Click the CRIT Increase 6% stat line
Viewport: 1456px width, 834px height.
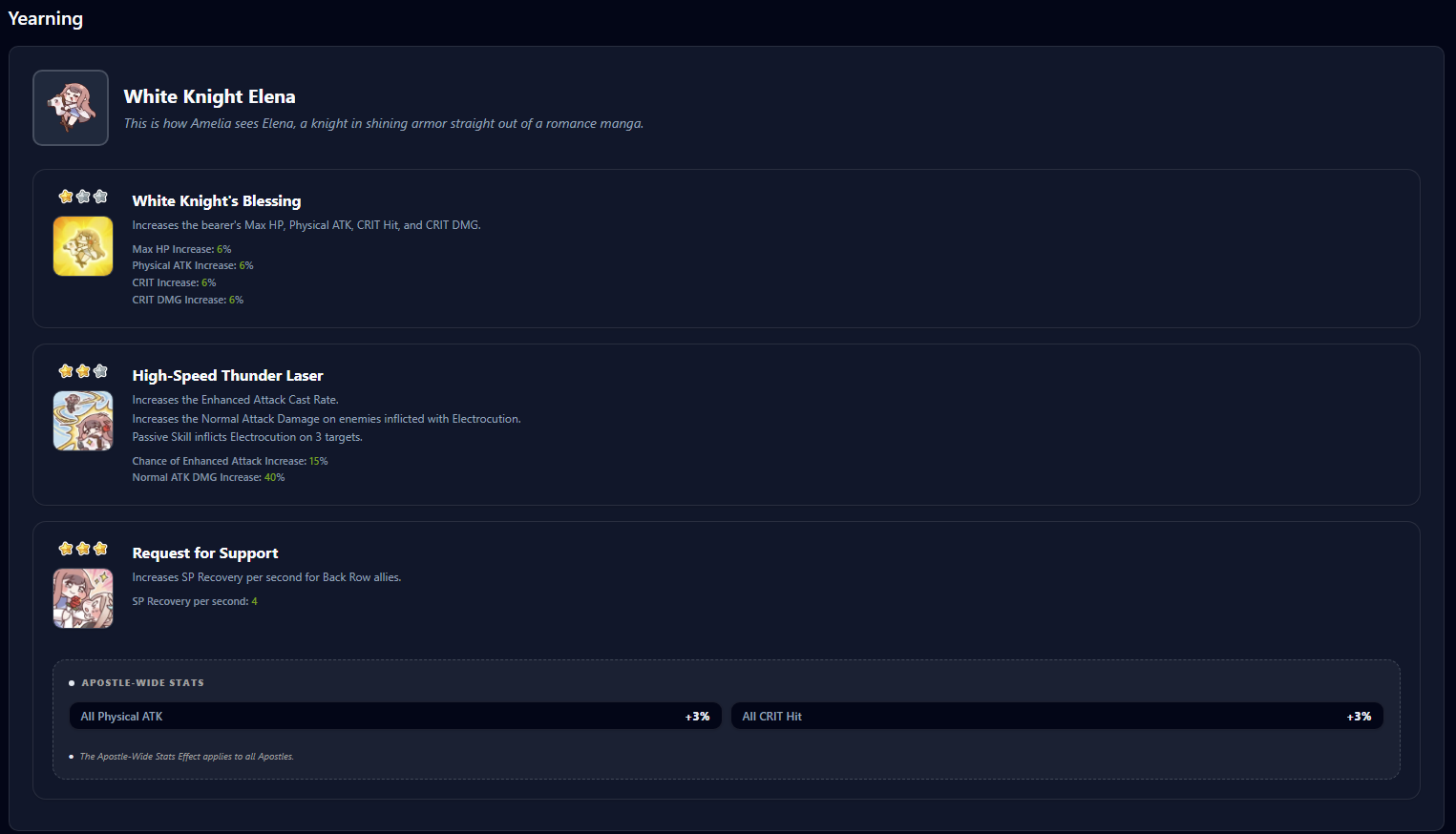tap(175, 283)
